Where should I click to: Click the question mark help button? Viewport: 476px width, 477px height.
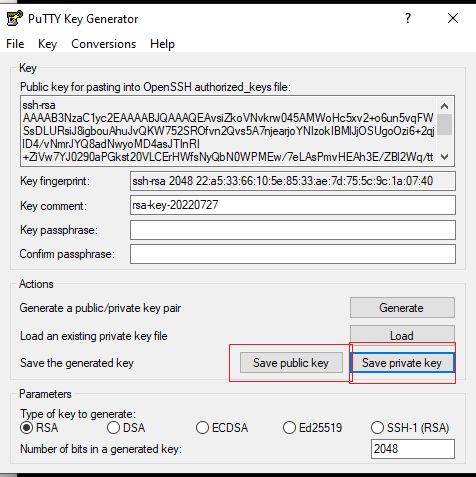[x=408, y=18]
